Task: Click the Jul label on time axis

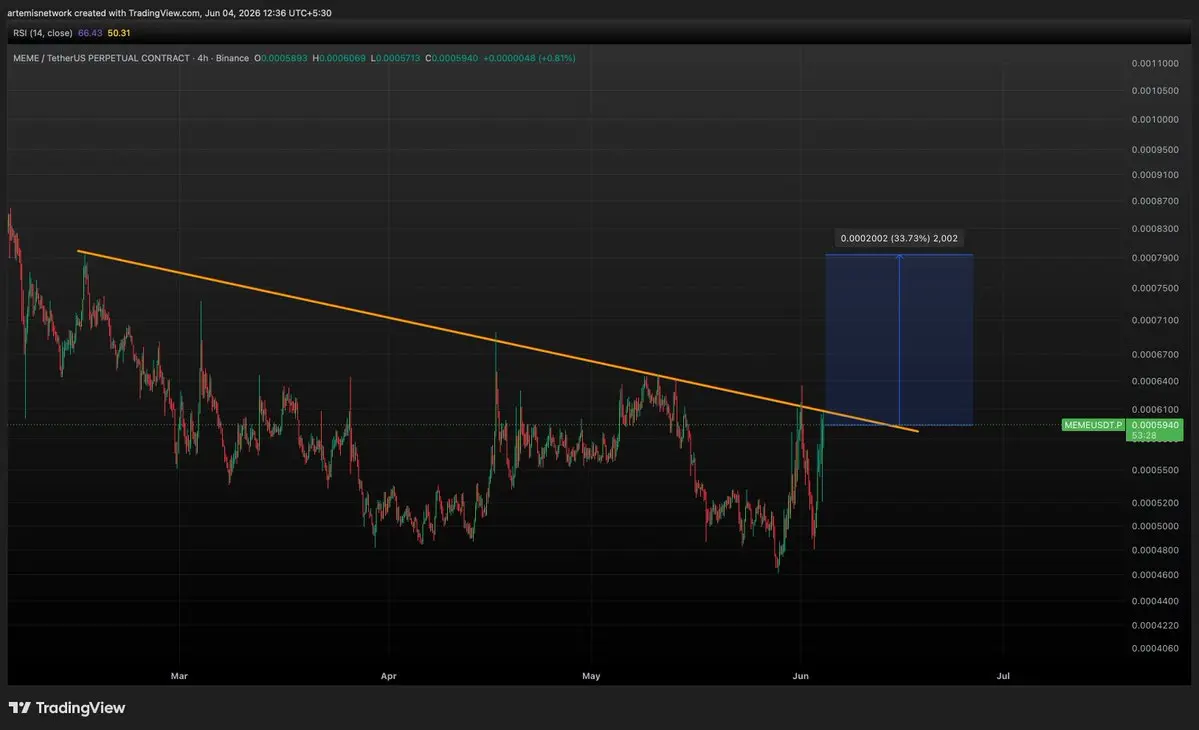Action: pyautogui.click(x=1003, y=676)
